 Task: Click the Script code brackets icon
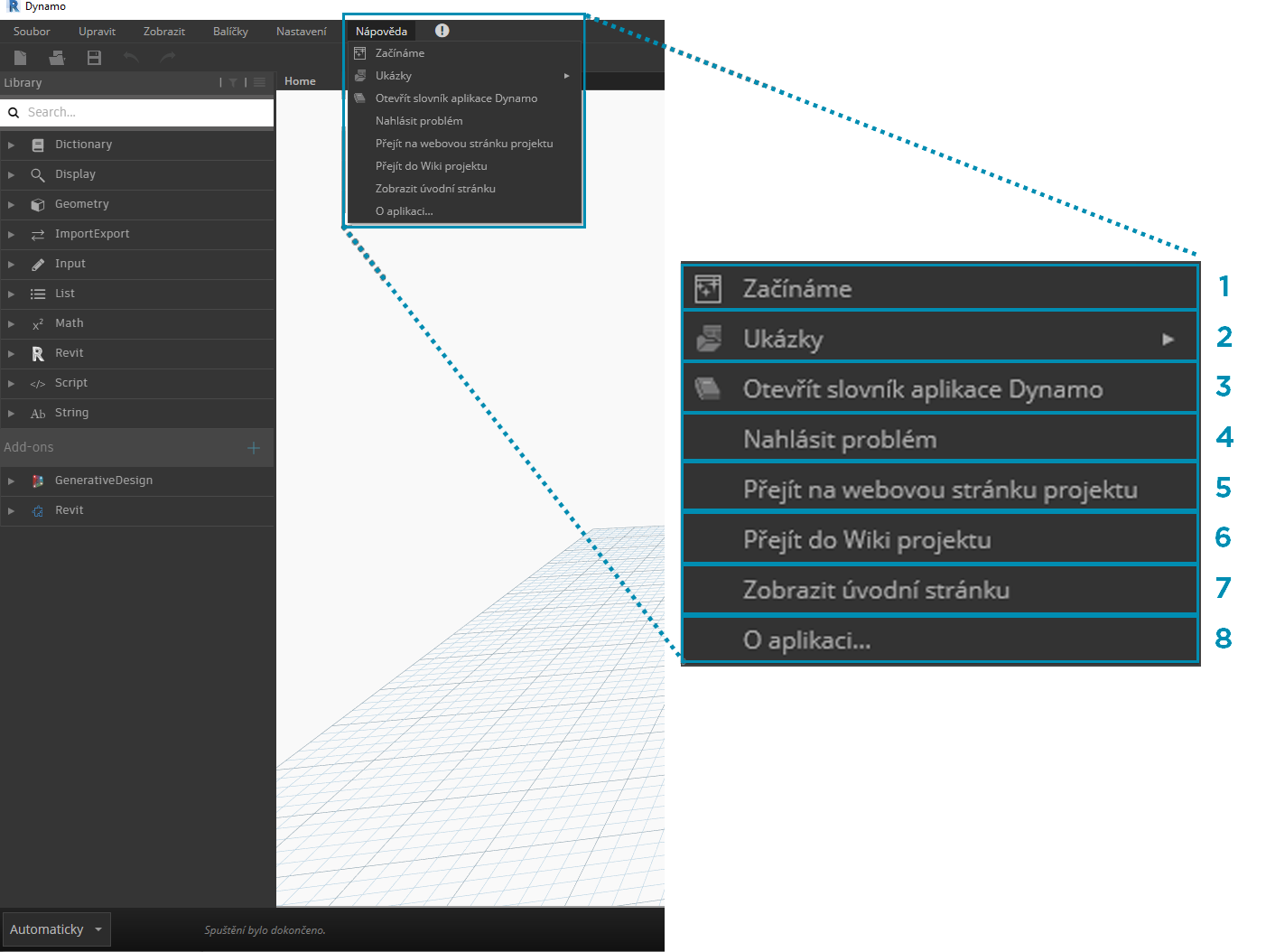tap(38, 383)
